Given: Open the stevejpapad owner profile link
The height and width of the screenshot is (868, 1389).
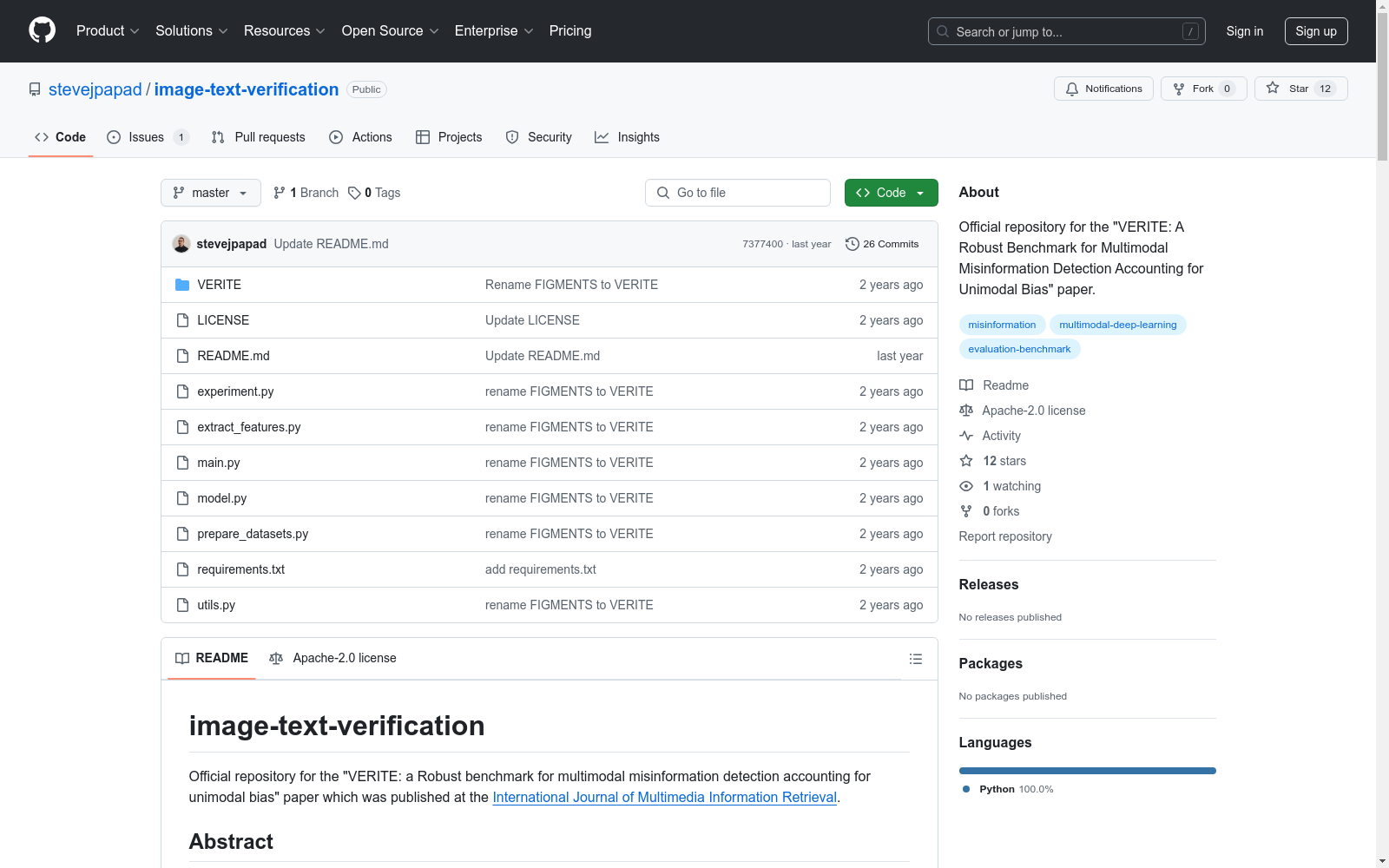Looking at the screenshot, I should [95, 89].
